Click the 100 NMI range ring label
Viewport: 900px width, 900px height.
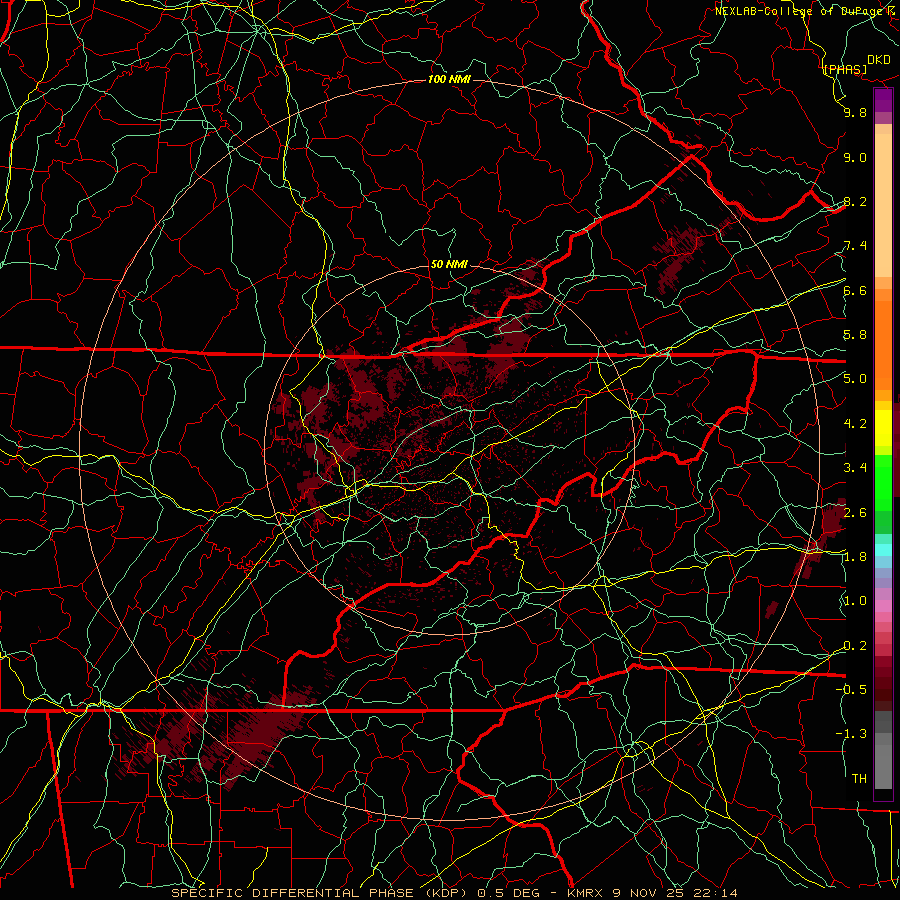[x=449, y=79]
